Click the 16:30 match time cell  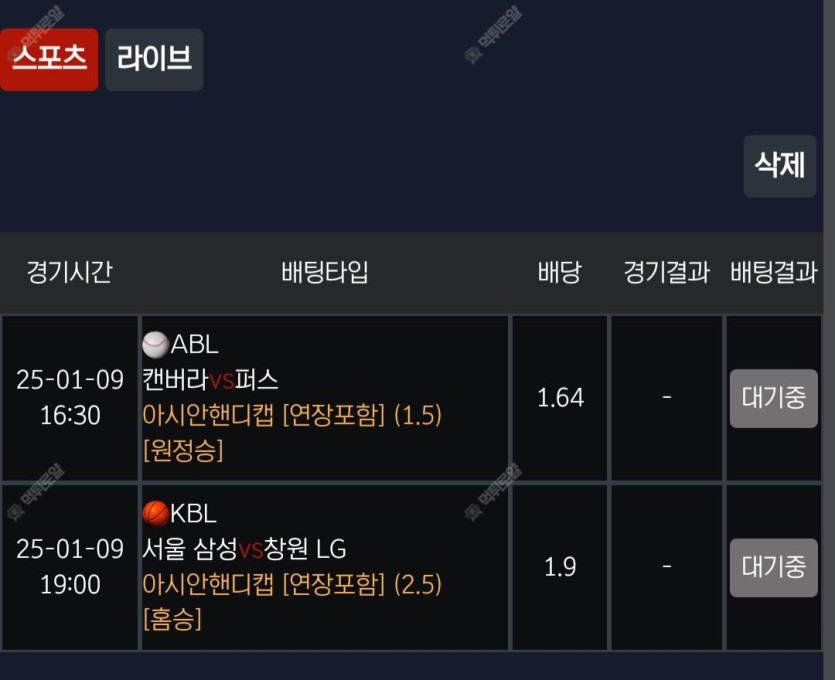point(70,415)
